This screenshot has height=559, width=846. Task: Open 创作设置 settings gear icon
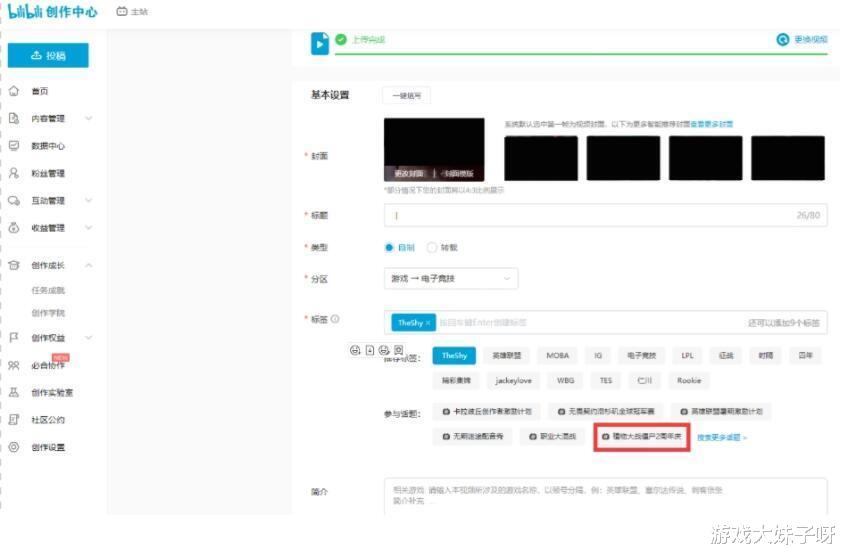(14, 447)
